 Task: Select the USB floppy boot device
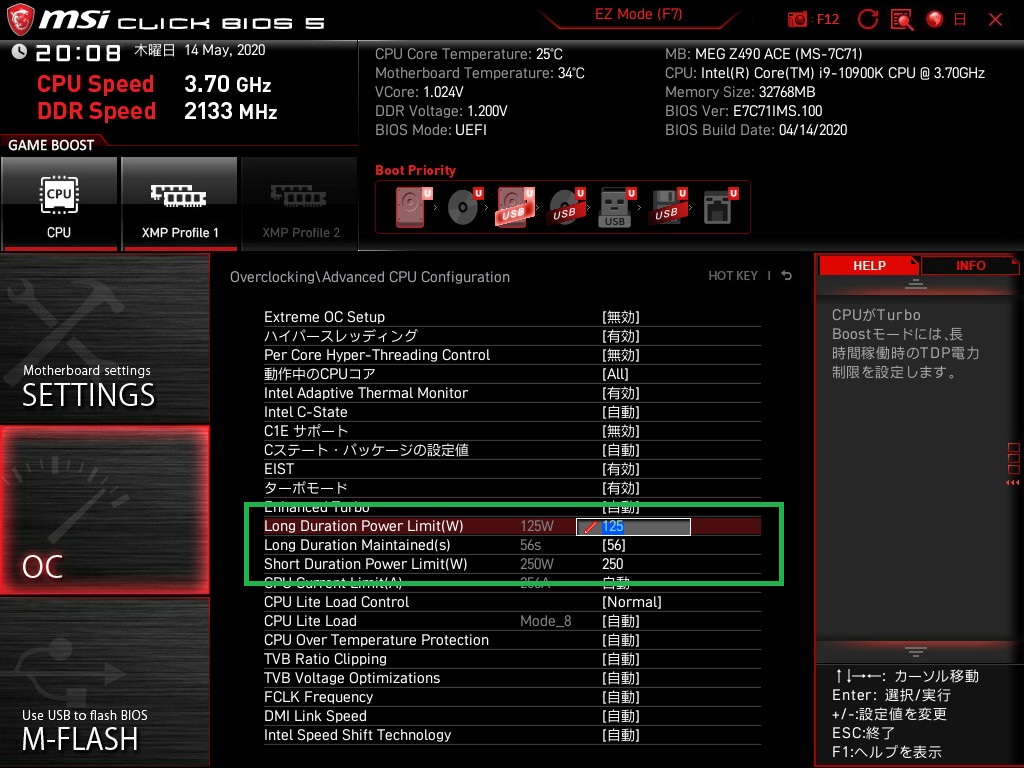668,207
